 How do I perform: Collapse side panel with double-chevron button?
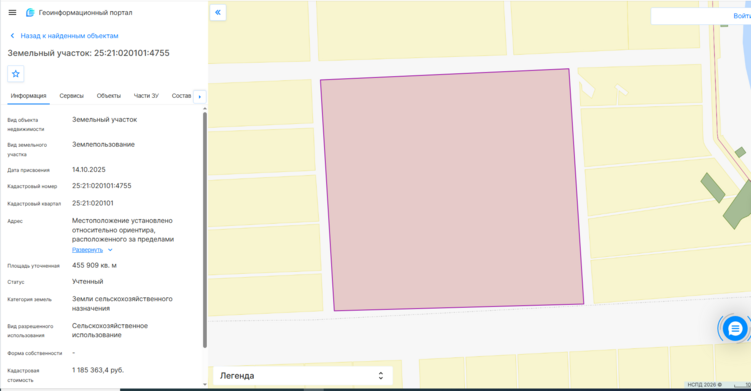218,12
